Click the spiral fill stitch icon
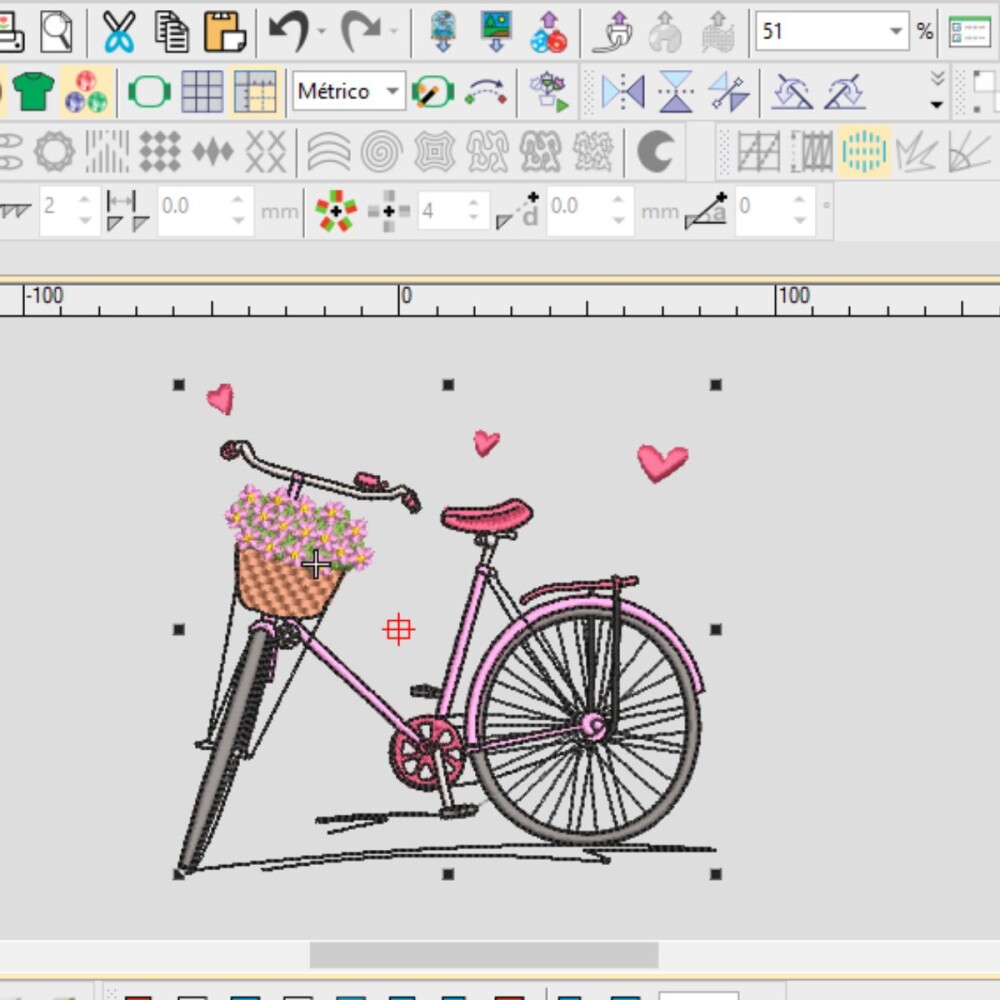Screen dimensions: 1000x1000 click(x=381, y=151)
